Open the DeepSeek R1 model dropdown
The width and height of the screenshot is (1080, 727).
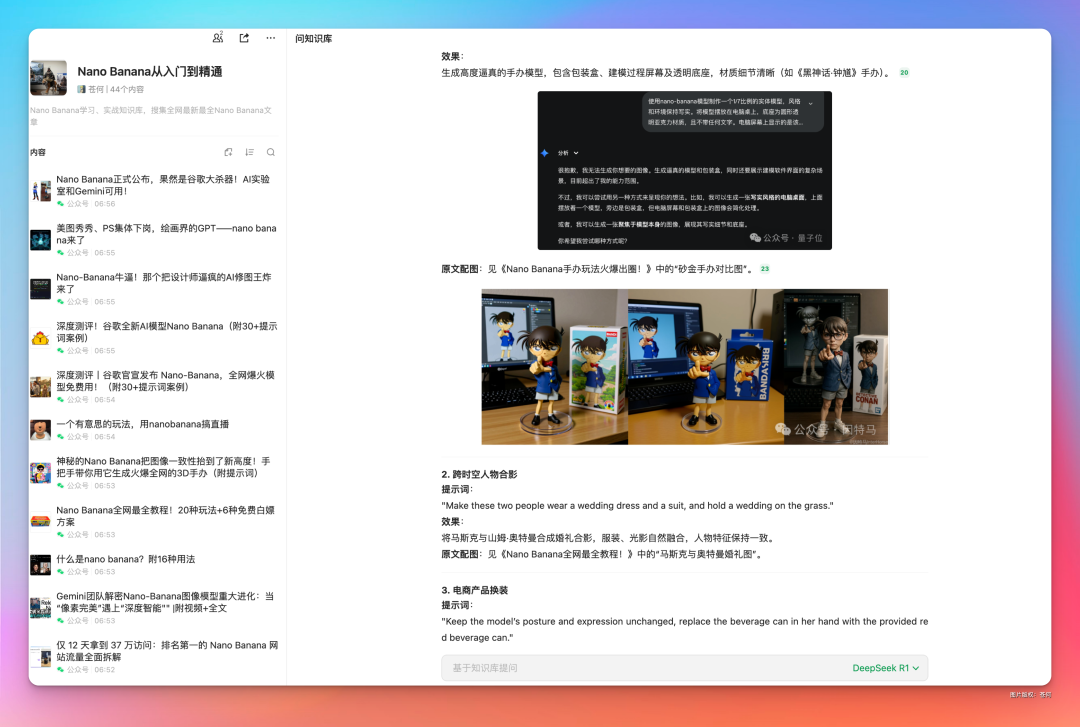(885, 668)
